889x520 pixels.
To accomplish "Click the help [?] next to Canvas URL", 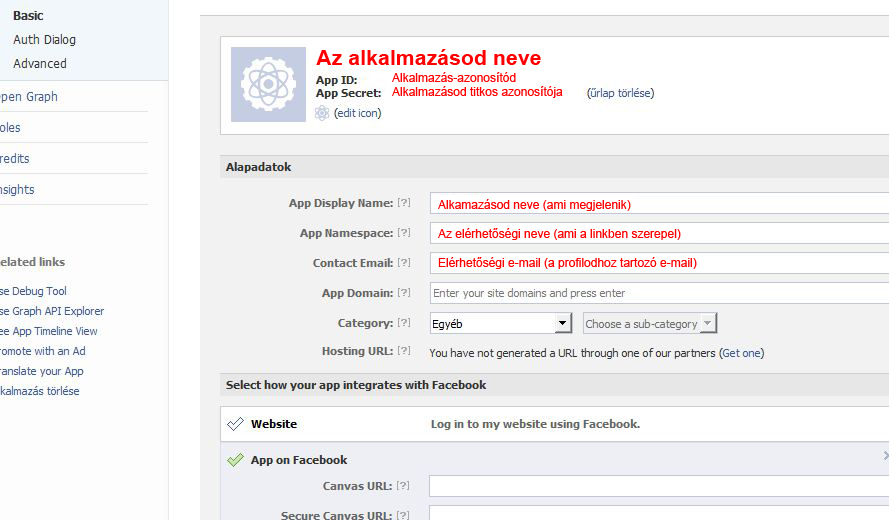I will point(403,486).
